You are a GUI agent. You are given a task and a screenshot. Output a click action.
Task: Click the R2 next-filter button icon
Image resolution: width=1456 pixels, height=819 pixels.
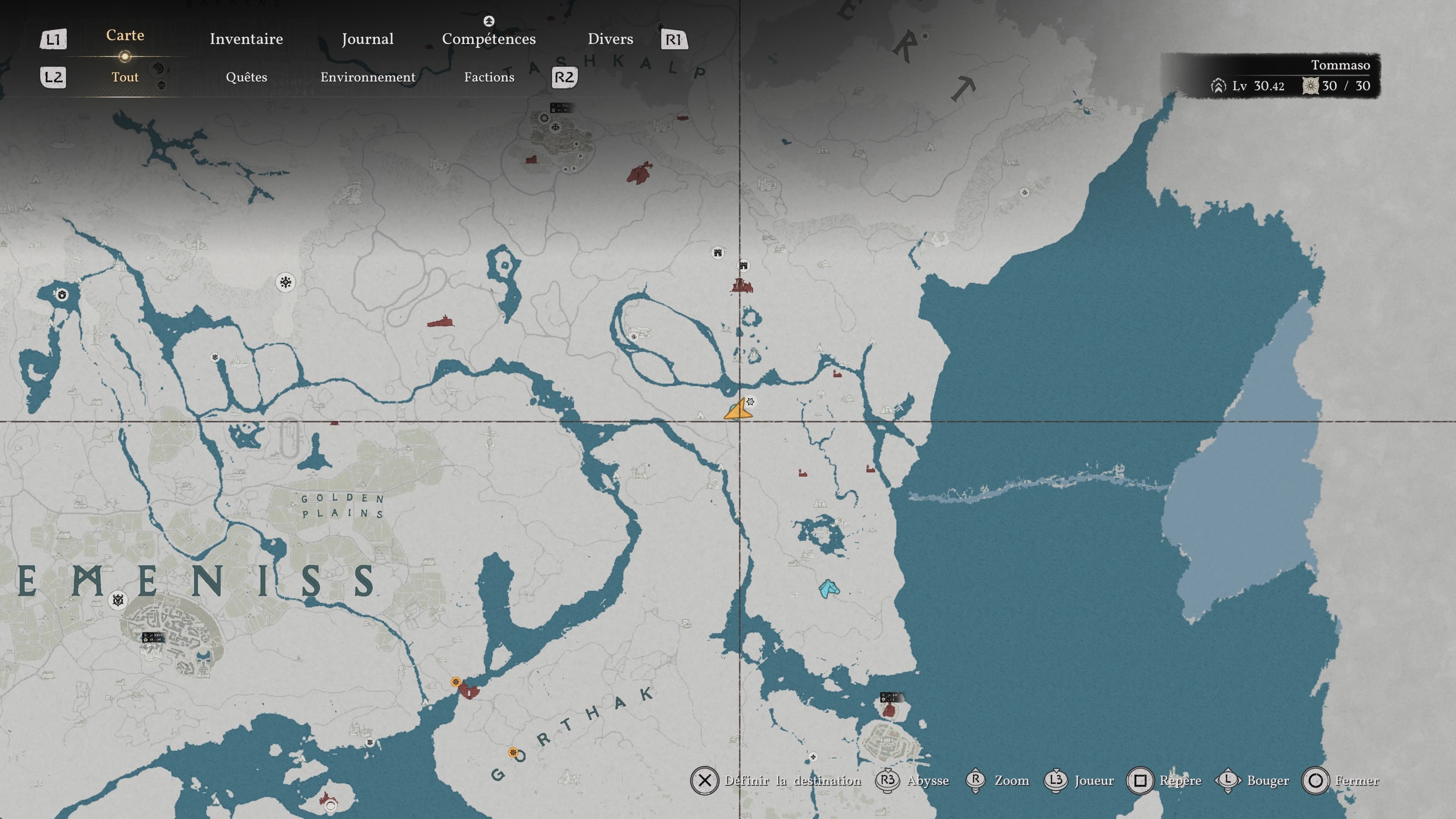point(564,77)
